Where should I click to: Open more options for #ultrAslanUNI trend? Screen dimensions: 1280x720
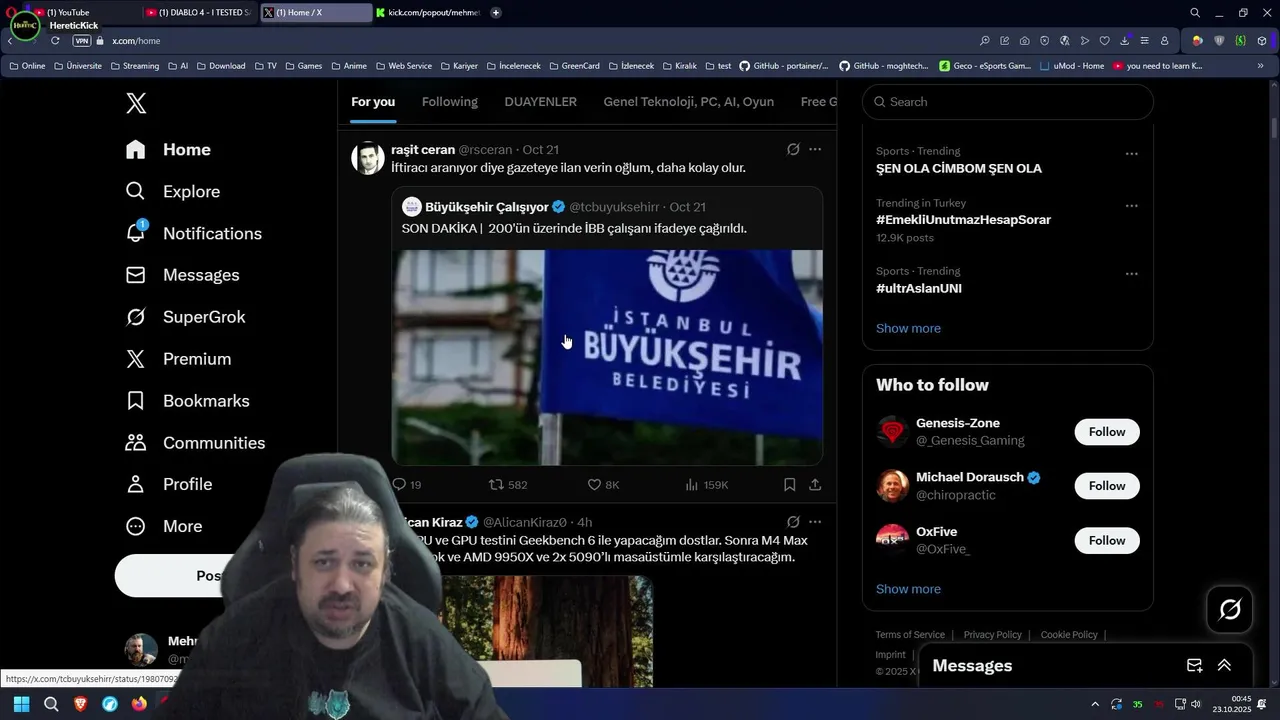(x=1132, y=274)
